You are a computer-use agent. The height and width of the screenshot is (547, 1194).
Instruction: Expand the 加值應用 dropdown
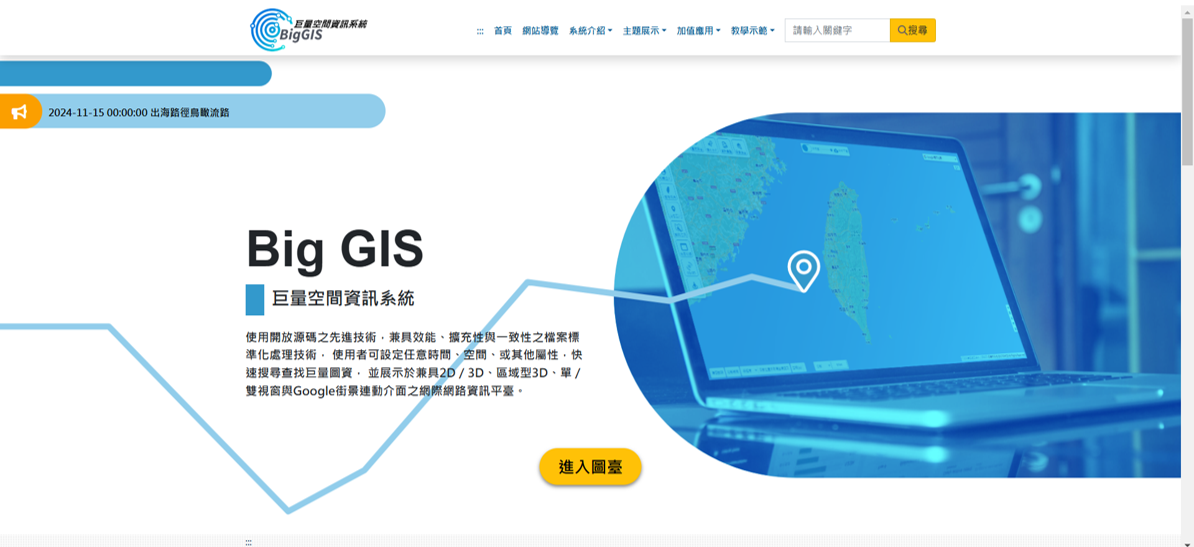[698, 30]
